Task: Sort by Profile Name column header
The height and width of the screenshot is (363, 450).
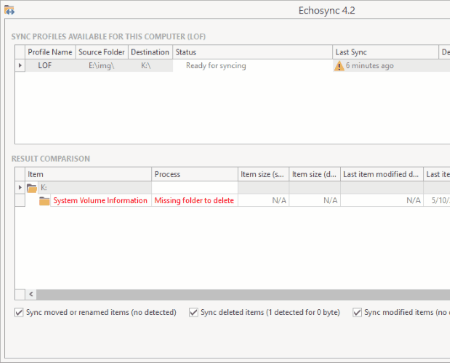Action: (50, 52)
